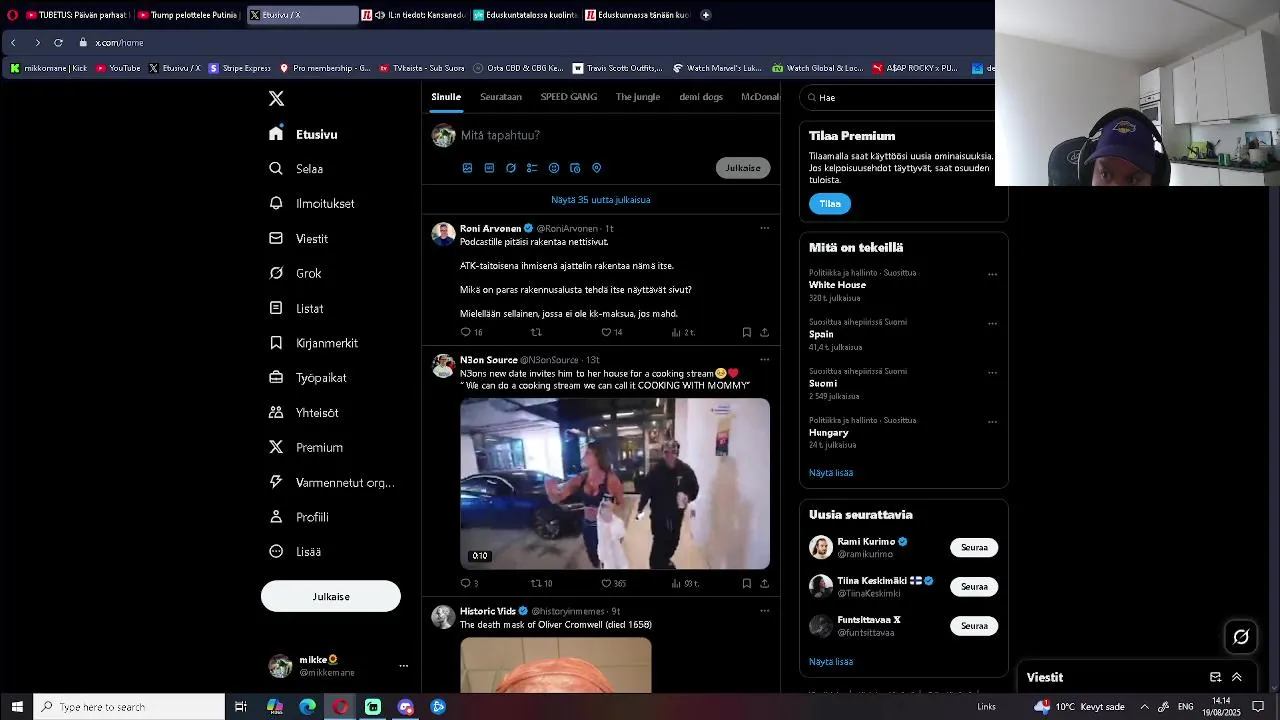The width and height of the screenshot is (1280, 720).
Task: Click grey Julkaise button in composer
Action: 743,168
